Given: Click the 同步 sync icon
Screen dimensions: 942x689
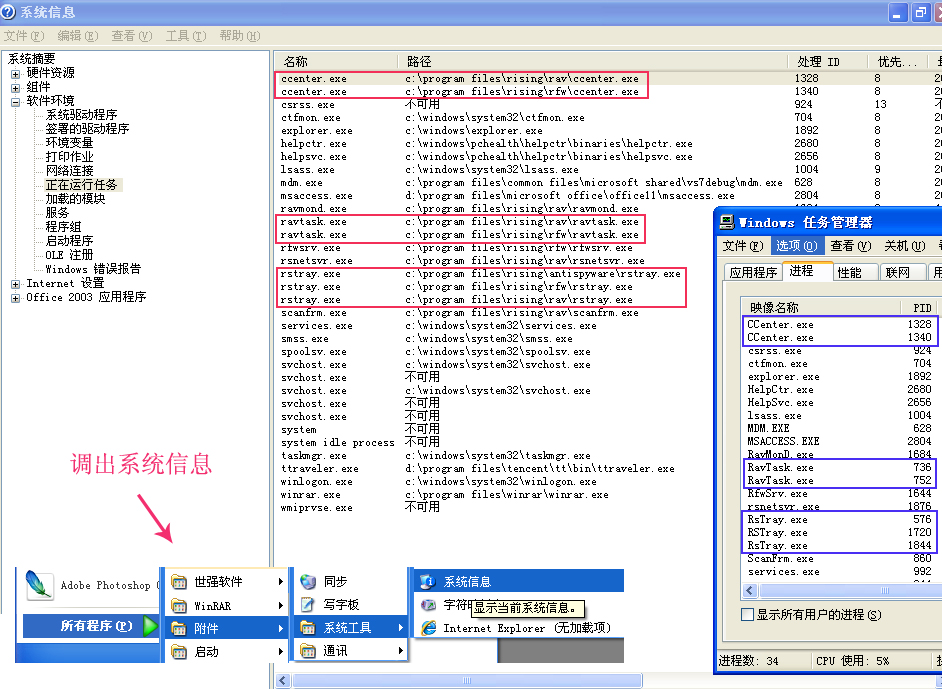Looking at the screenshot, I should tap(308, 581).
